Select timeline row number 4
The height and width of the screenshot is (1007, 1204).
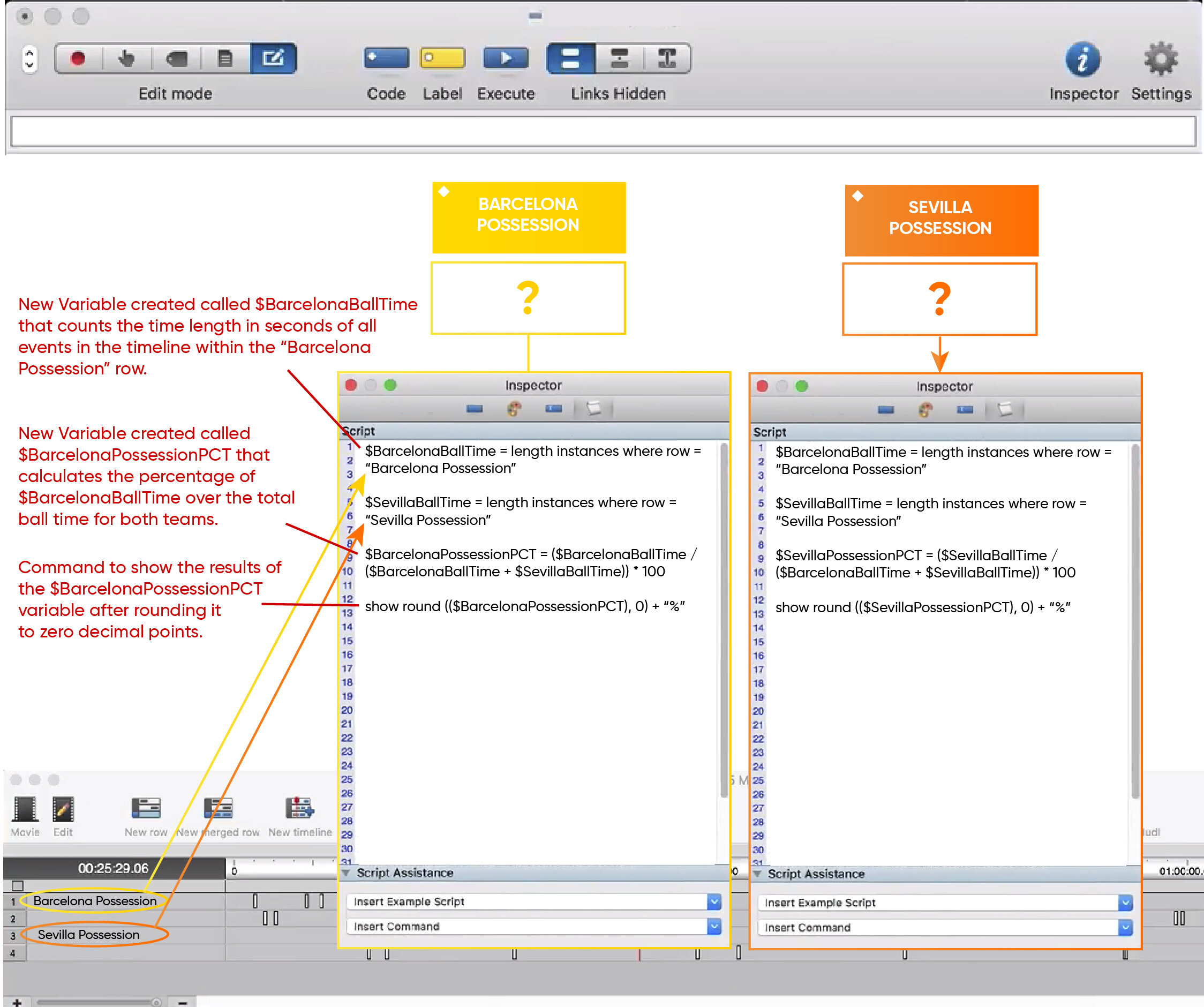[13, 953]
